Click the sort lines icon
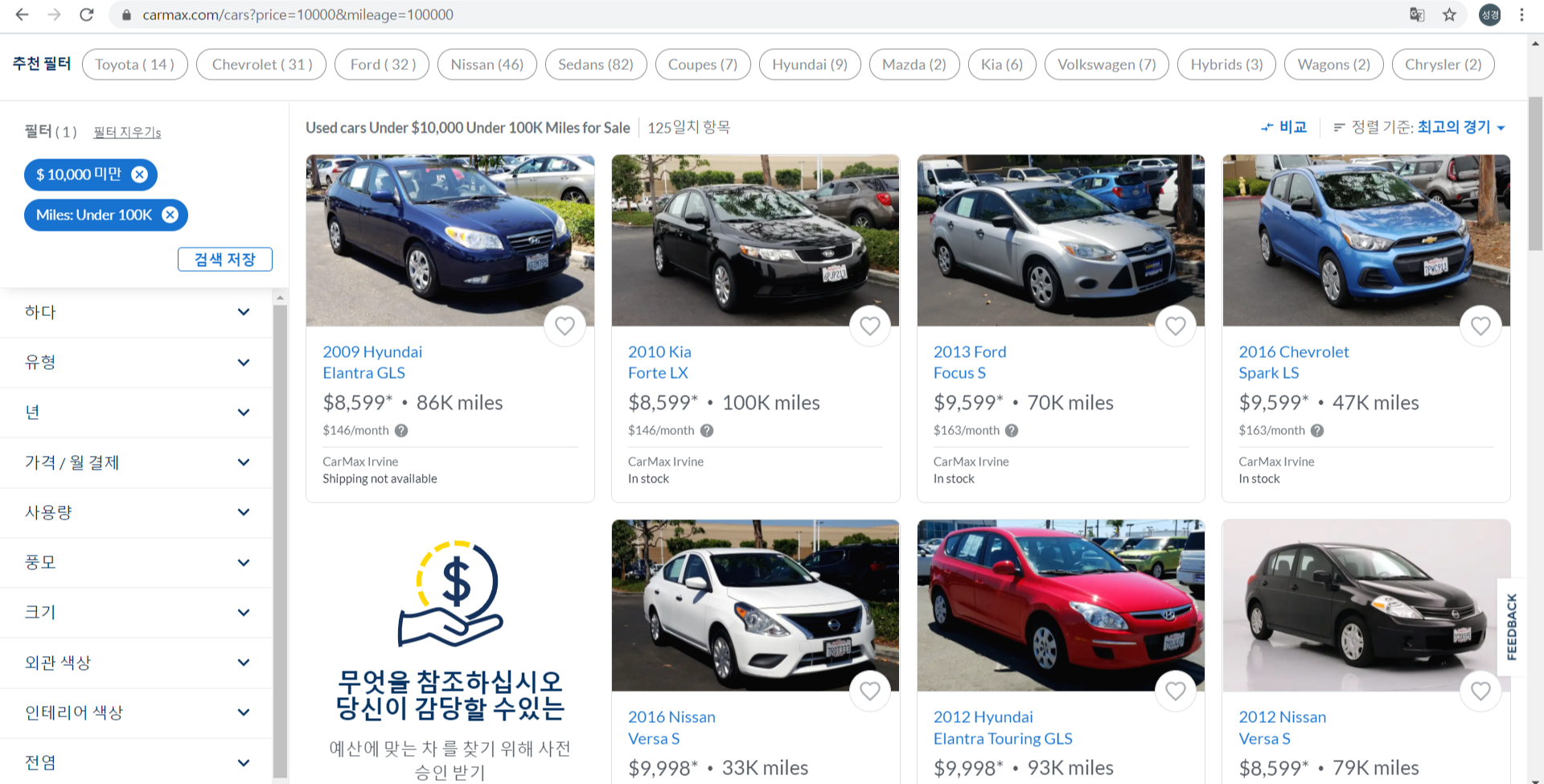 1339,127
